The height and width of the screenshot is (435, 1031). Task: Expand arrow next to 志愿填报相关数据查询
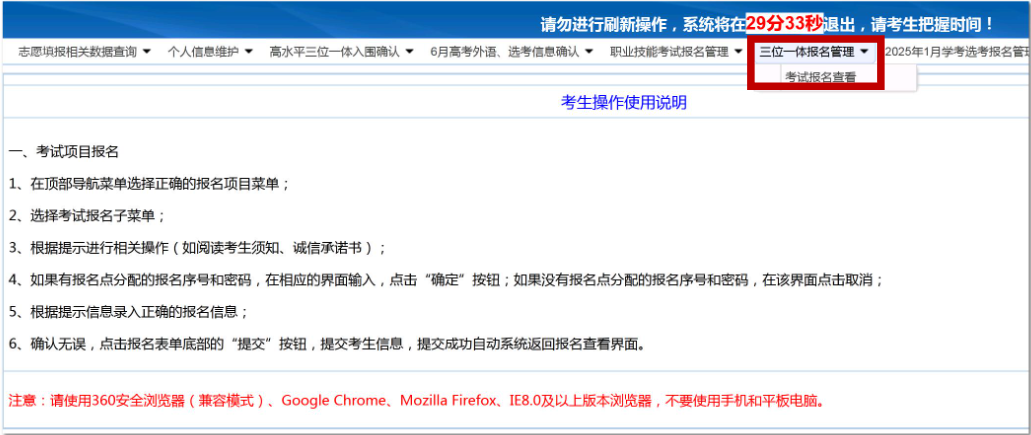click(x=147, y=51)
